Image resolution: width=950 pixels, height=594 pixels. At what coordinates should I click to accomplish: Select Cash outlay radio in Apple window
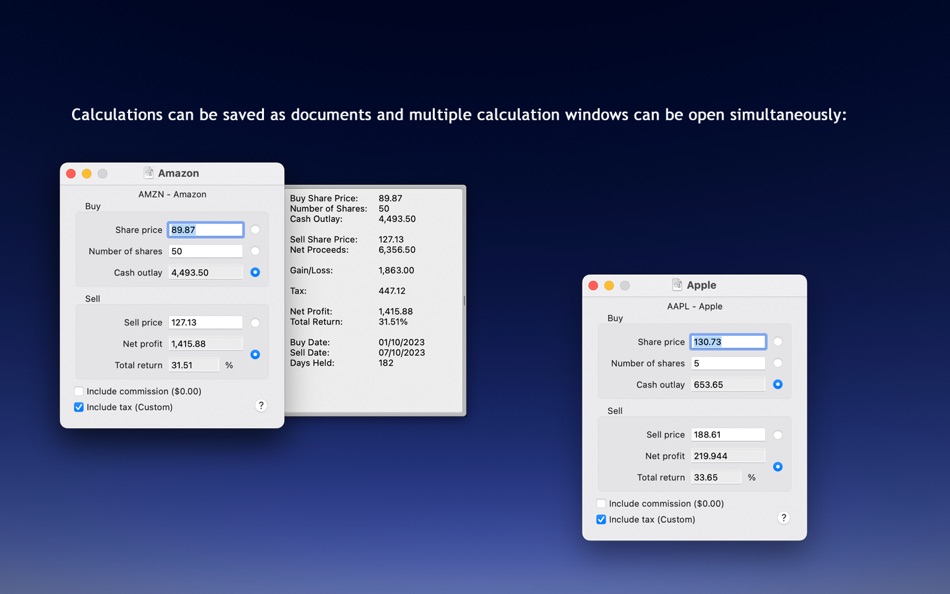[778, 384]
